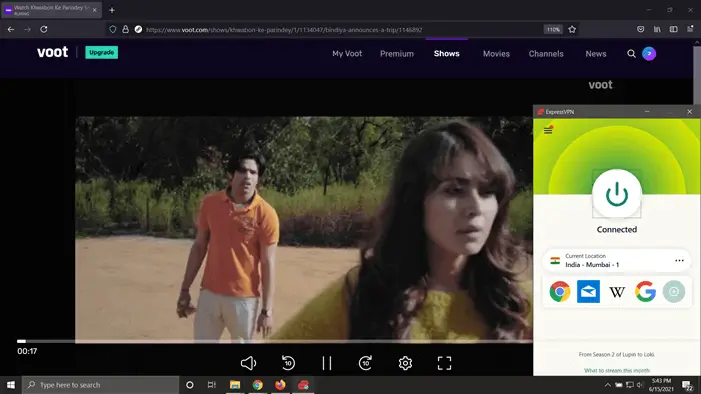Open Pocket save icon in toolbar
Screen dimensions: 701x394
641,30
